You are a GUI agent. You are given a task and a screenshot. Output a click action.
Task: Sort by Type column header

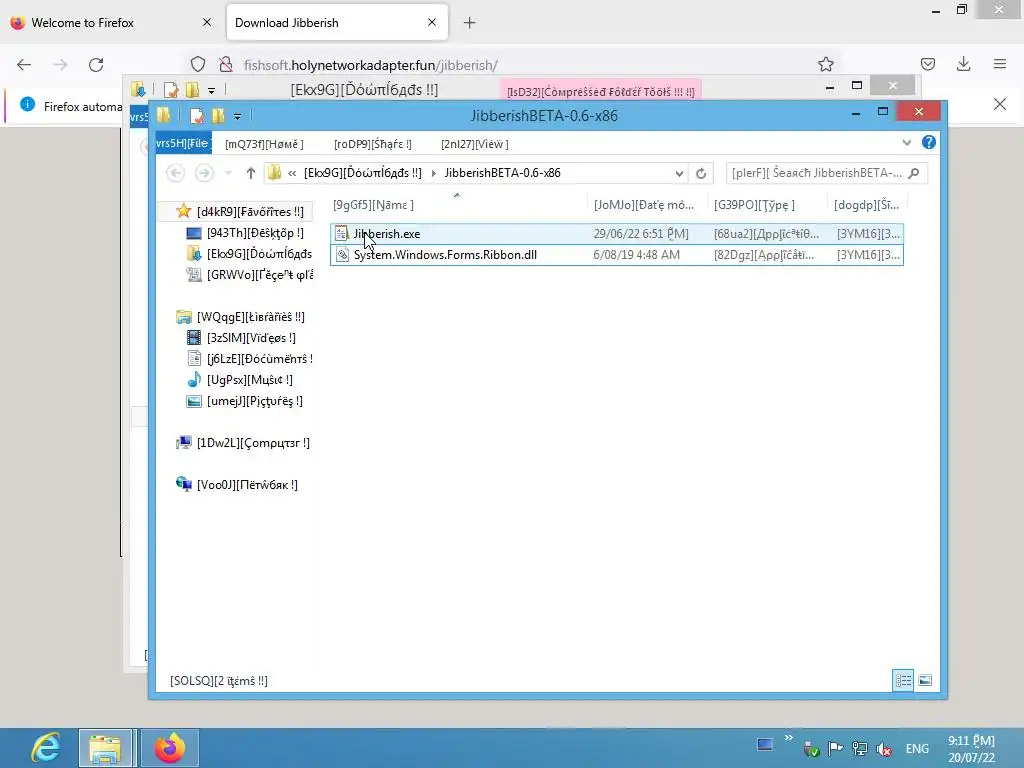tap(766, 205)
